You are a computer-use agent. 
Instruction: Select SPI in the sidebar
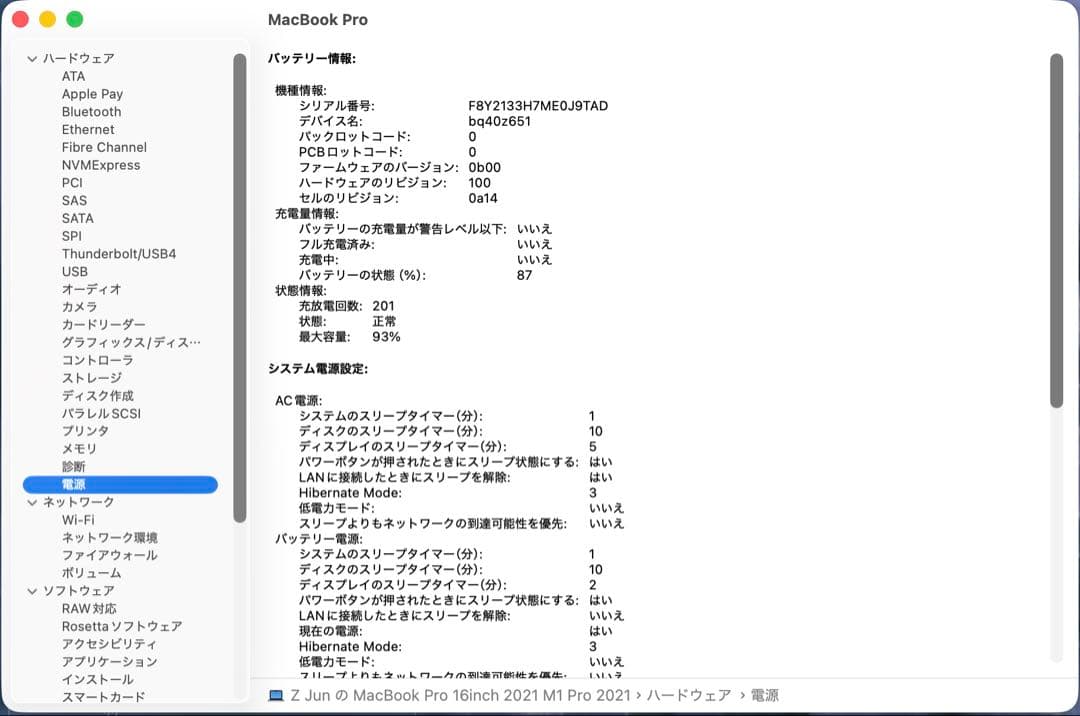[72, 236]
